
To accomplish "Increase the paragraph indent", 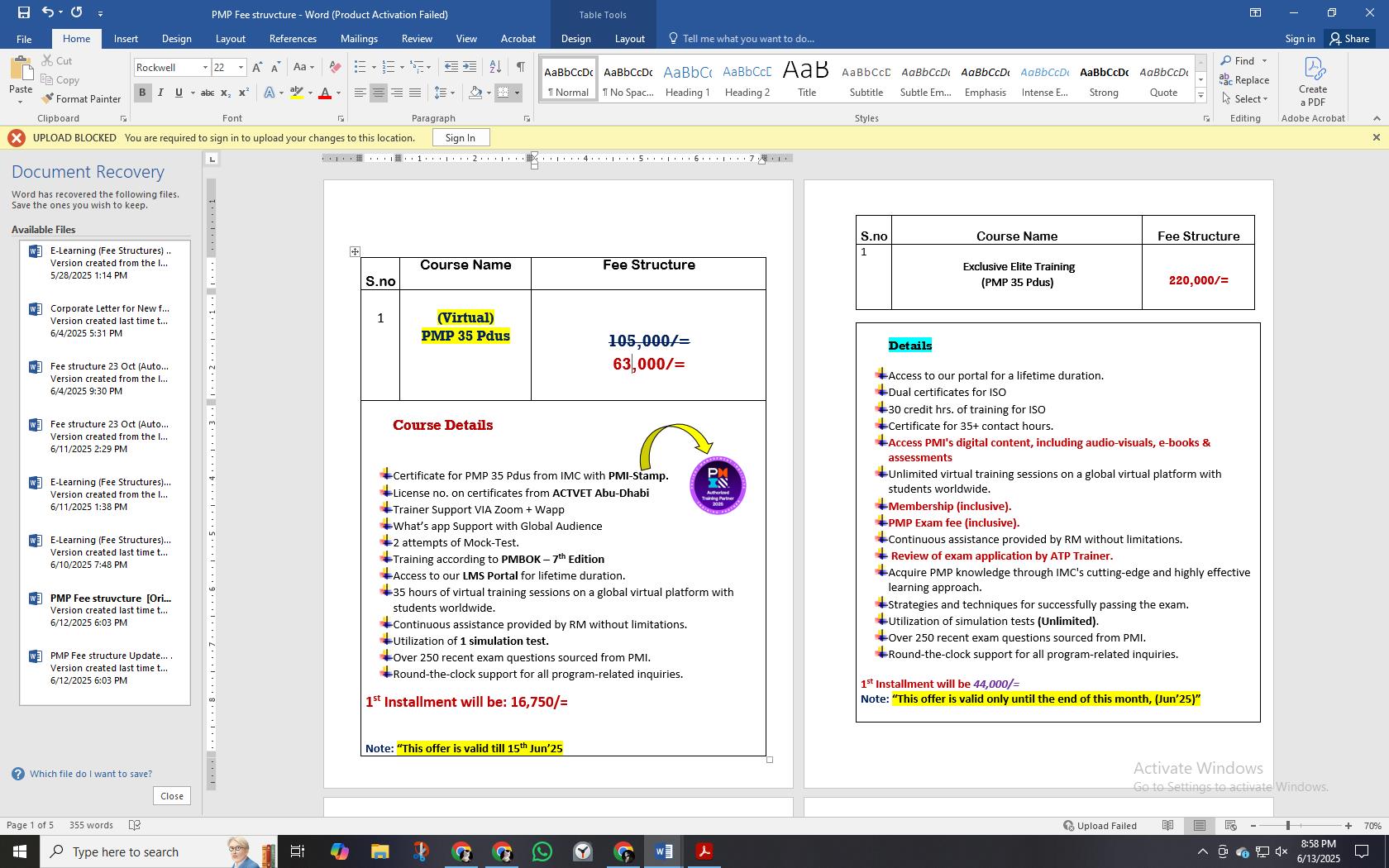I will click(x=470, y=68).
